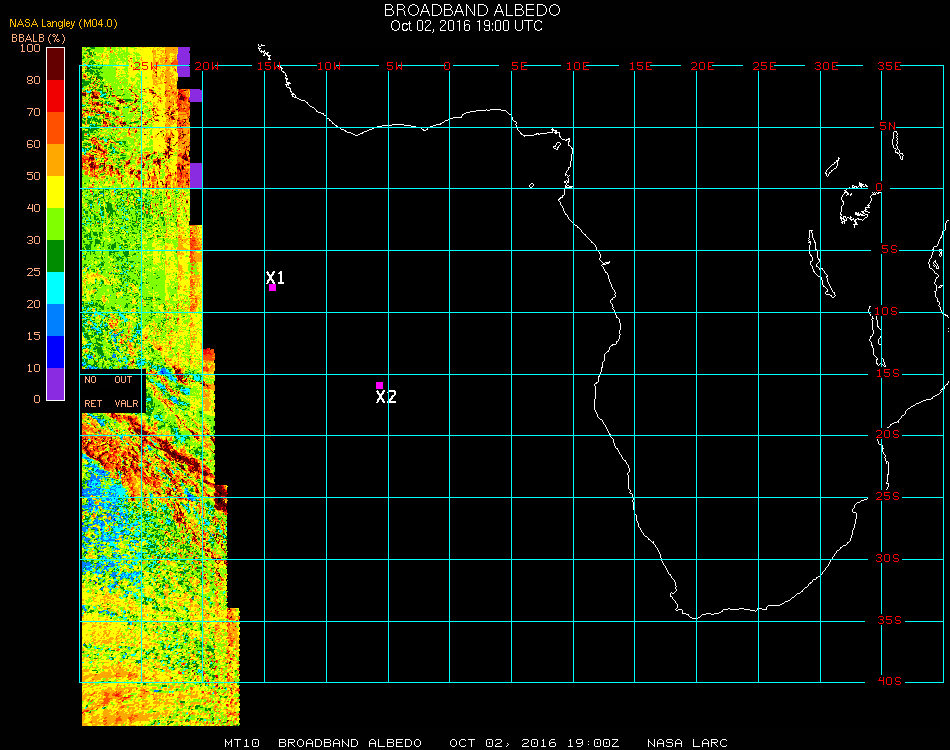
Task: Click the OUT VALR legend entry
Action: (x=126, y=392)
